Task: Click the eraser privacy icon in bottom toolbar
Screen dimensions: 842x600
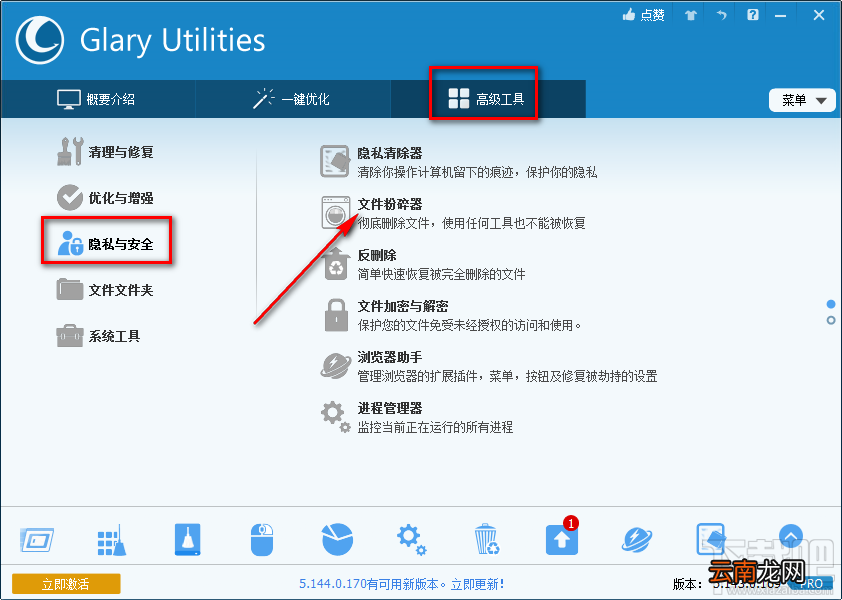Action: pyautogui.click(x=712, y=539)
